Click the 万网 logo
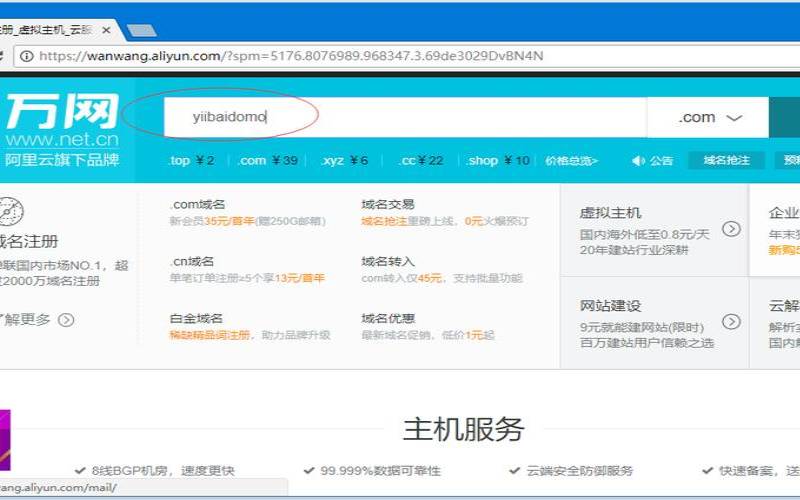800x500 pixels. coord(62,111)
